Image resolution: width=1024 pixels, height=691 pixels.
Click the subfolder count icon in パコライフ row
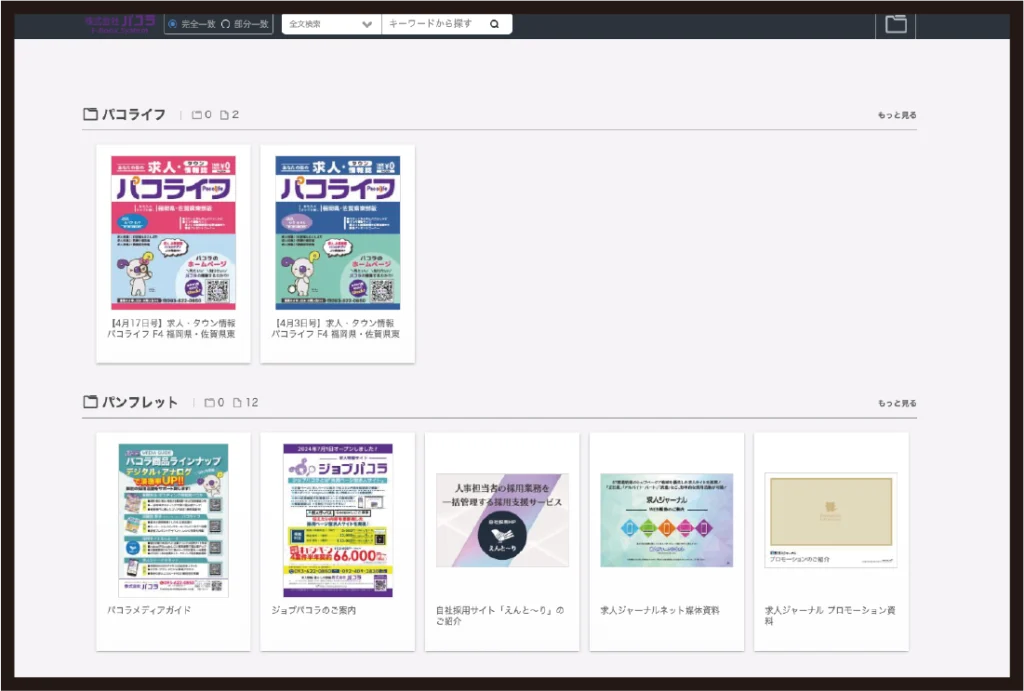pos(197,115)
